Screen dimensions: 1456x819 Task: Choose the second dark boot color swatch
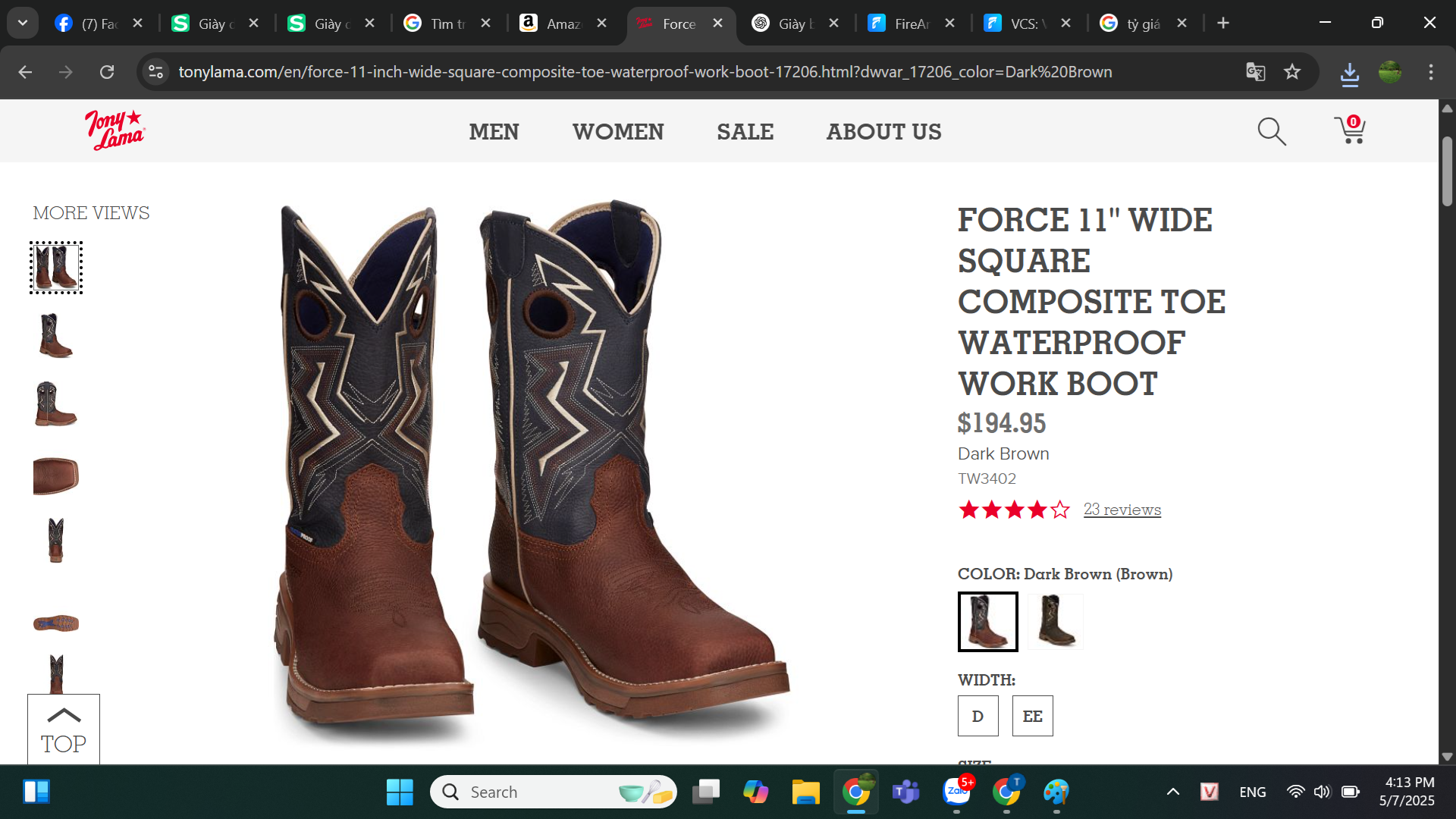point(1055,621)
